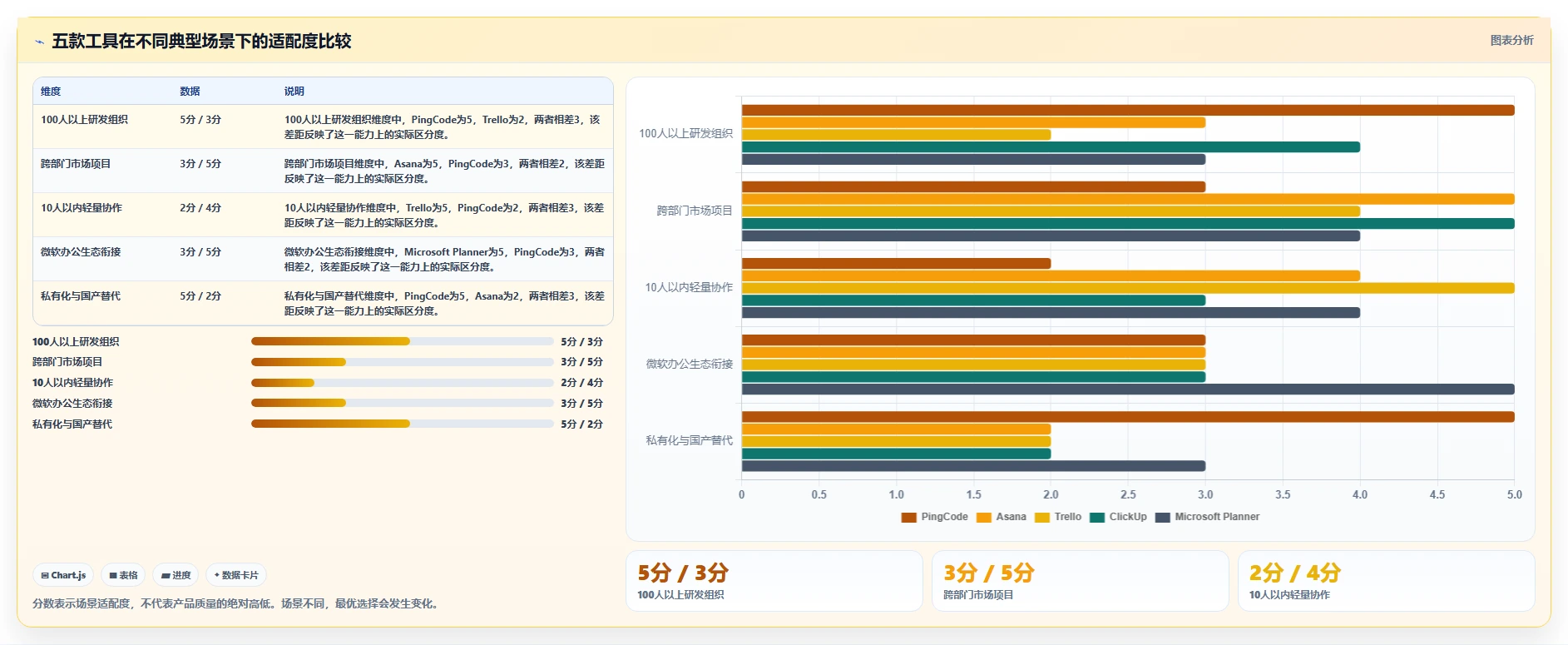The image size is (1568, 645).
Task: Click description mentioning PingCode为5, Asana为2
Action: tap(444, 304)
